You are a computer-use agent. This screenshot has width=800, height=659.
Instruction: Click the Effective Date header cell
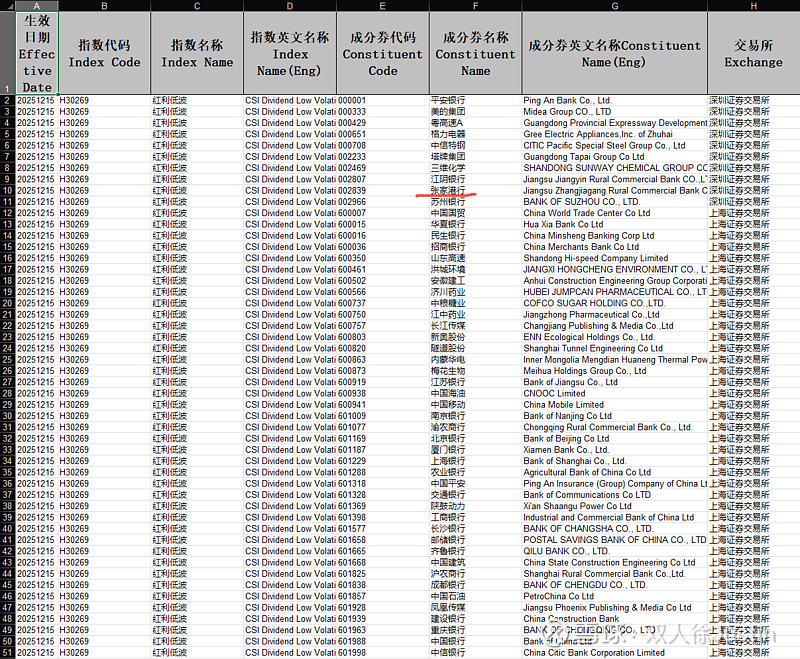37,53
